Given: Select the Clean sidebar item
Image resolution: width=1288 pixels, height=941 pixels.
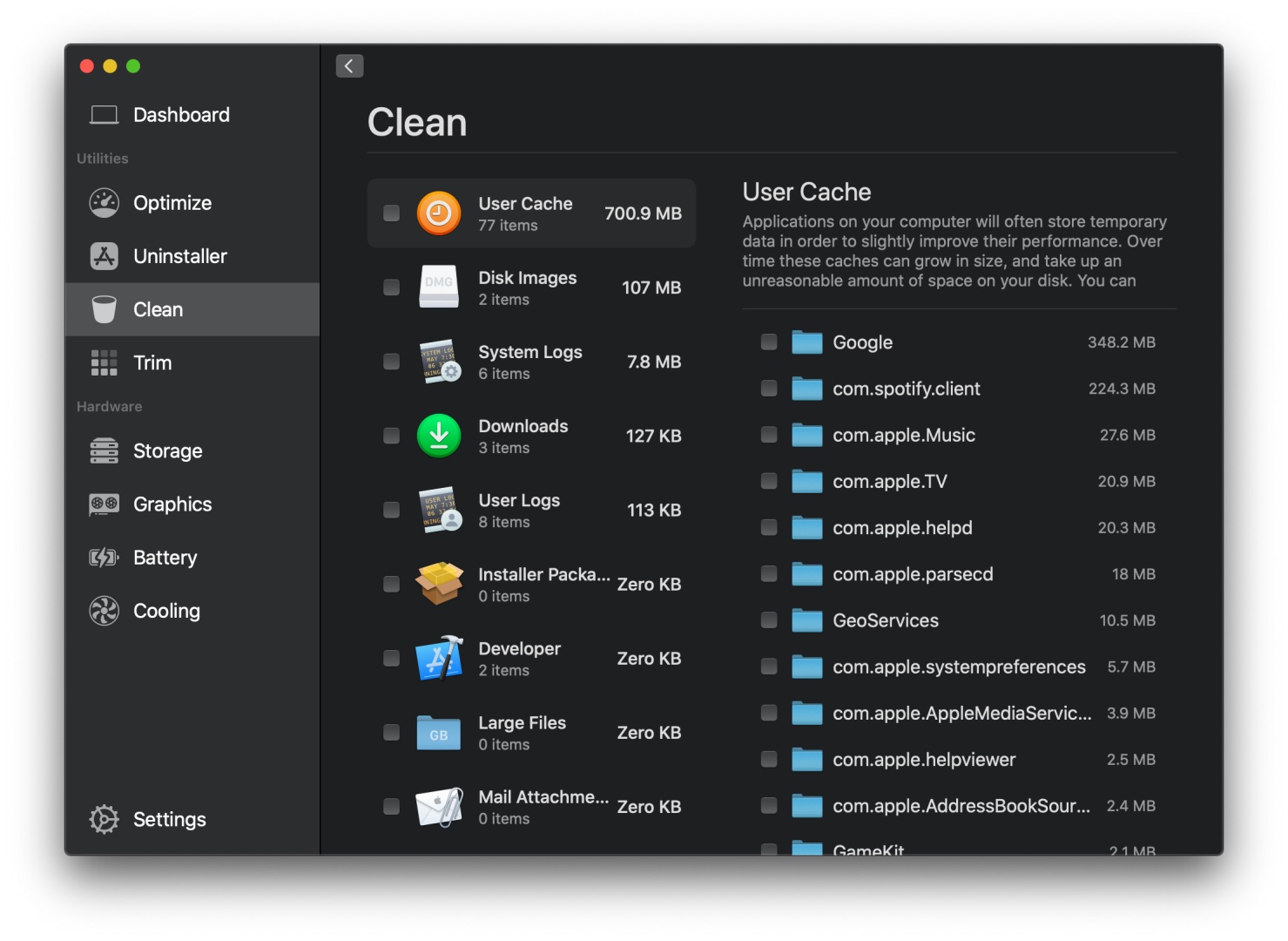Looking at the screenshot, I should (158, 309).
